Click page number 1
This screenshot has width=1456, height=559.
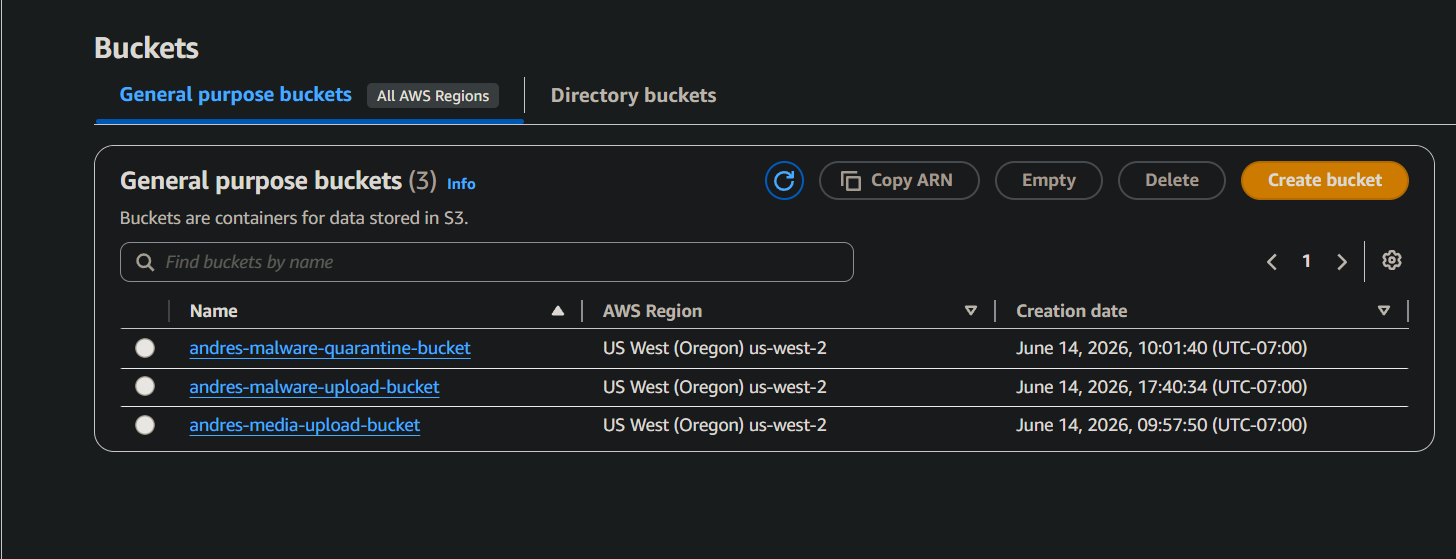tap(1306, 262)
